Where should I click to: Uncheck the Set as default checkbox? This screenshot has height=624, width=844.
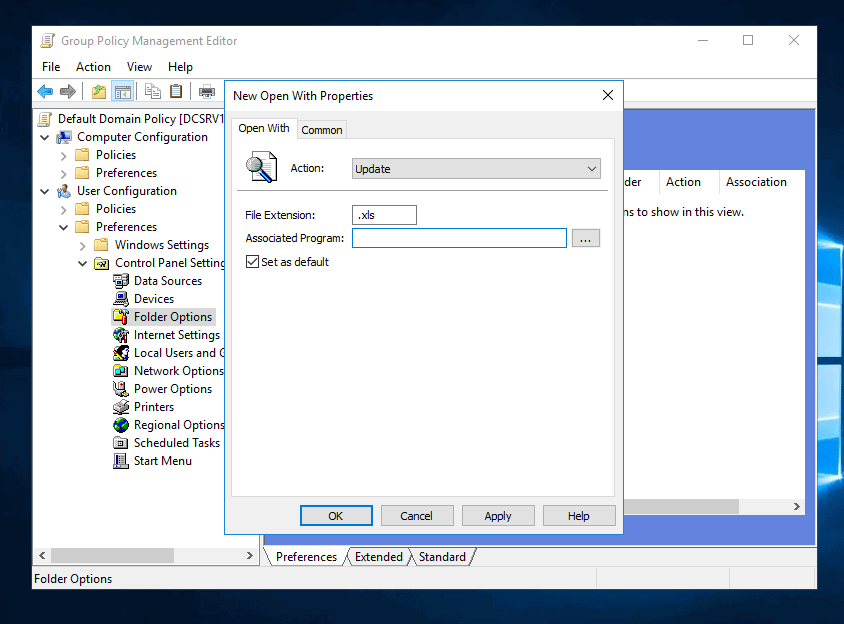[252, 262]
